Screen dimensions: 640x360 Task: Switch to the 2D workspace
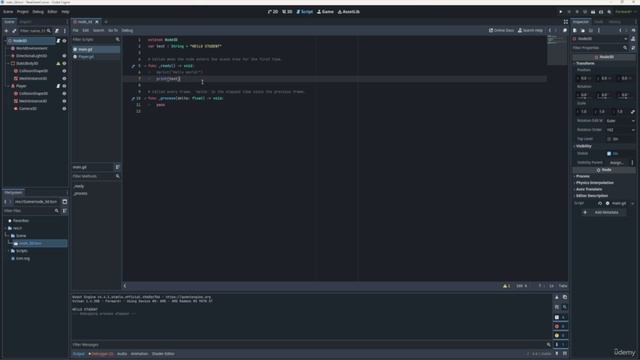pos(273,12)
